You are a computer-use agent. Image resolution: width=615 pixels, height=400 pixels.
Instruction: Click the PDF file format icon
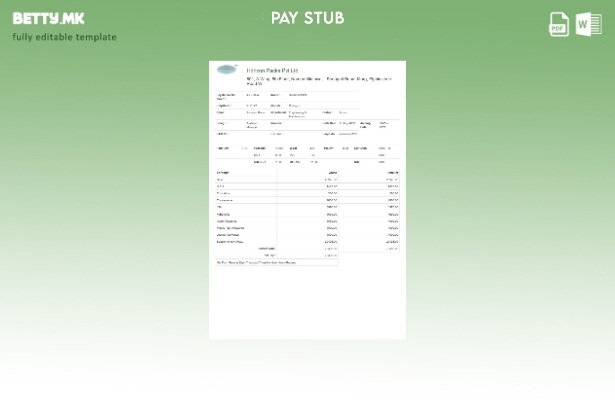point(559,24)
